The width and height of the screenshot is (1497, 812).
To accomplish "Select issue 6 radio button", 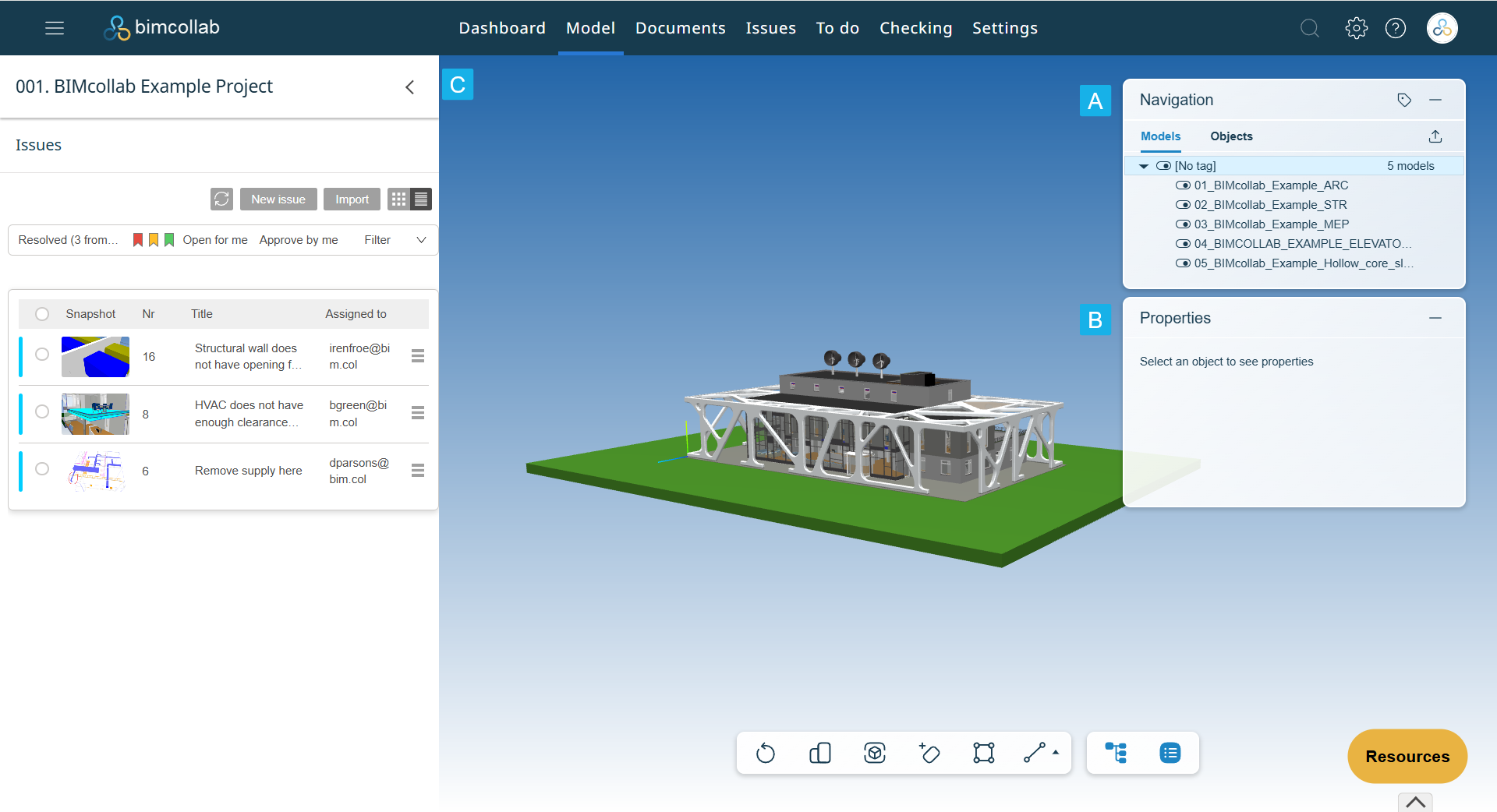I will pyautogui.click(x=42, y=469).
